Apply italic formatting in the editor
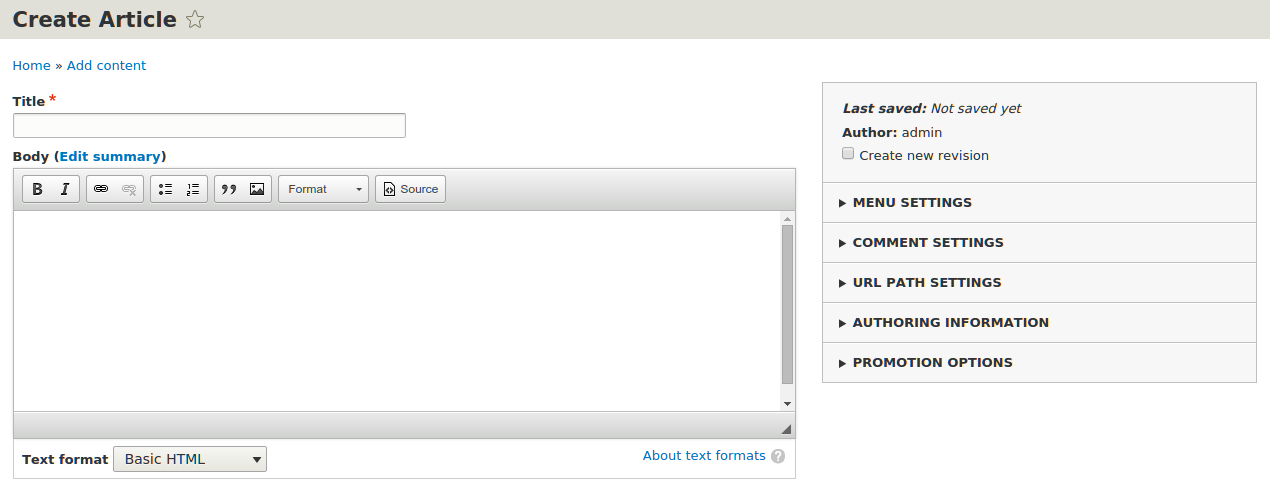Screen dimensions: 1270x484 pos(65,189)
